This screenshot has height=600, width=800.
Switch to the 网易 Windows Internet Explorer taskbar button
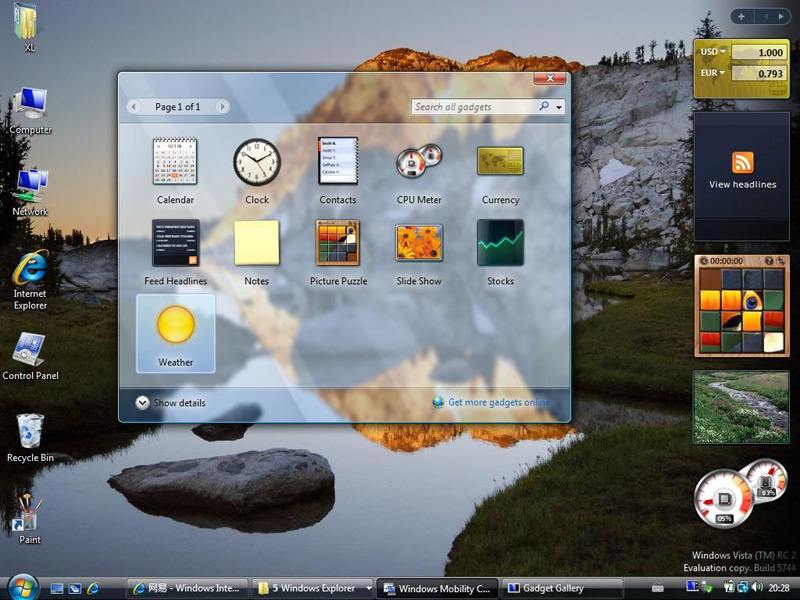[x=187, y=588]
